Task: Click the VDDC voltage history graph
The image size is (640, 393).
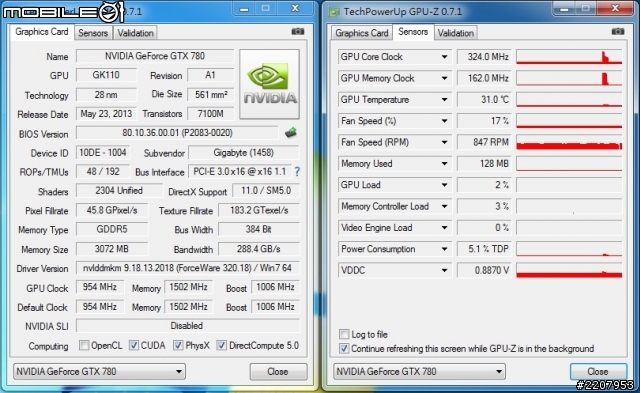Action: [569, 270]
